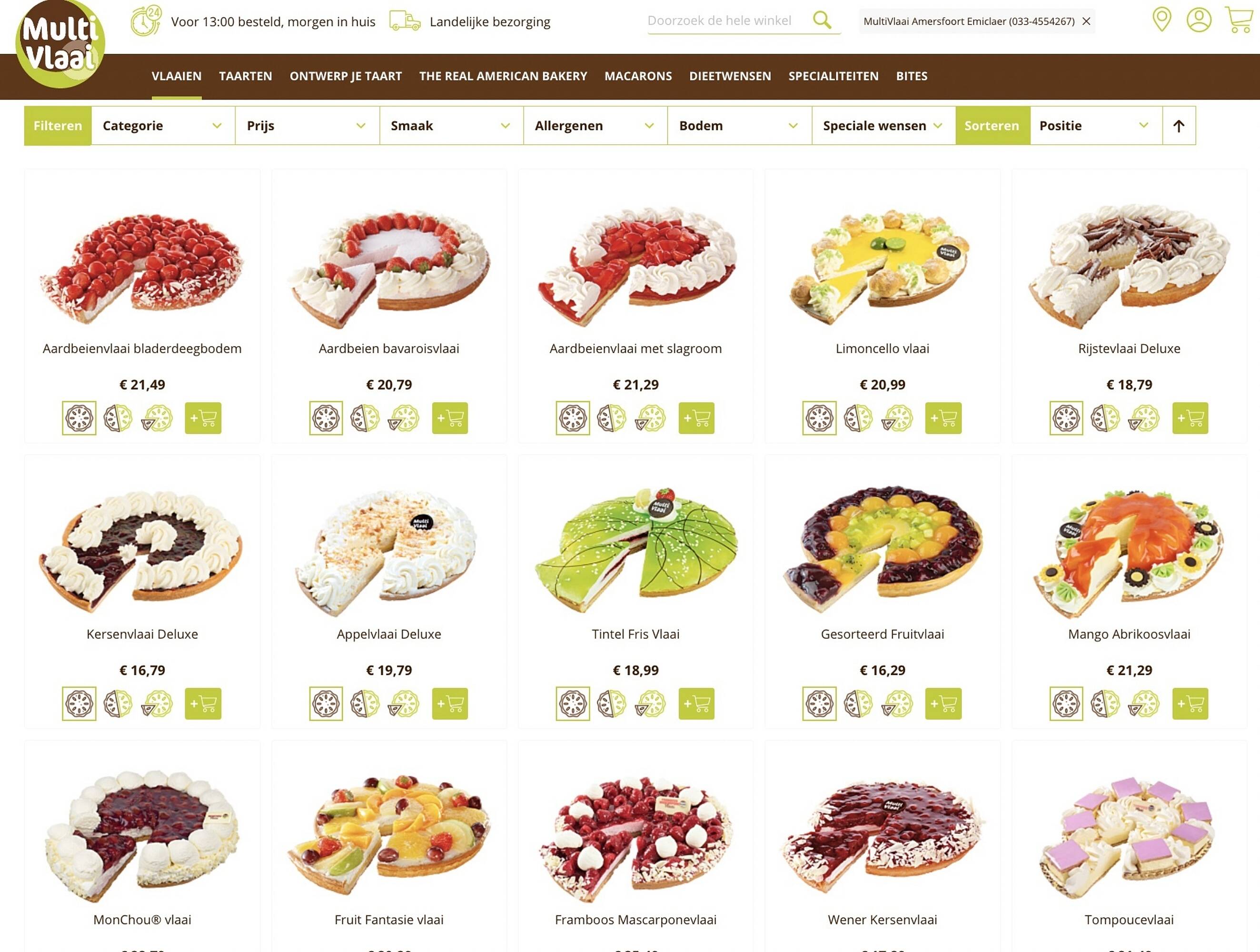Open the Mango Abrikoosvlaai product link
Screen dimensions: 1260x952
1129,634
